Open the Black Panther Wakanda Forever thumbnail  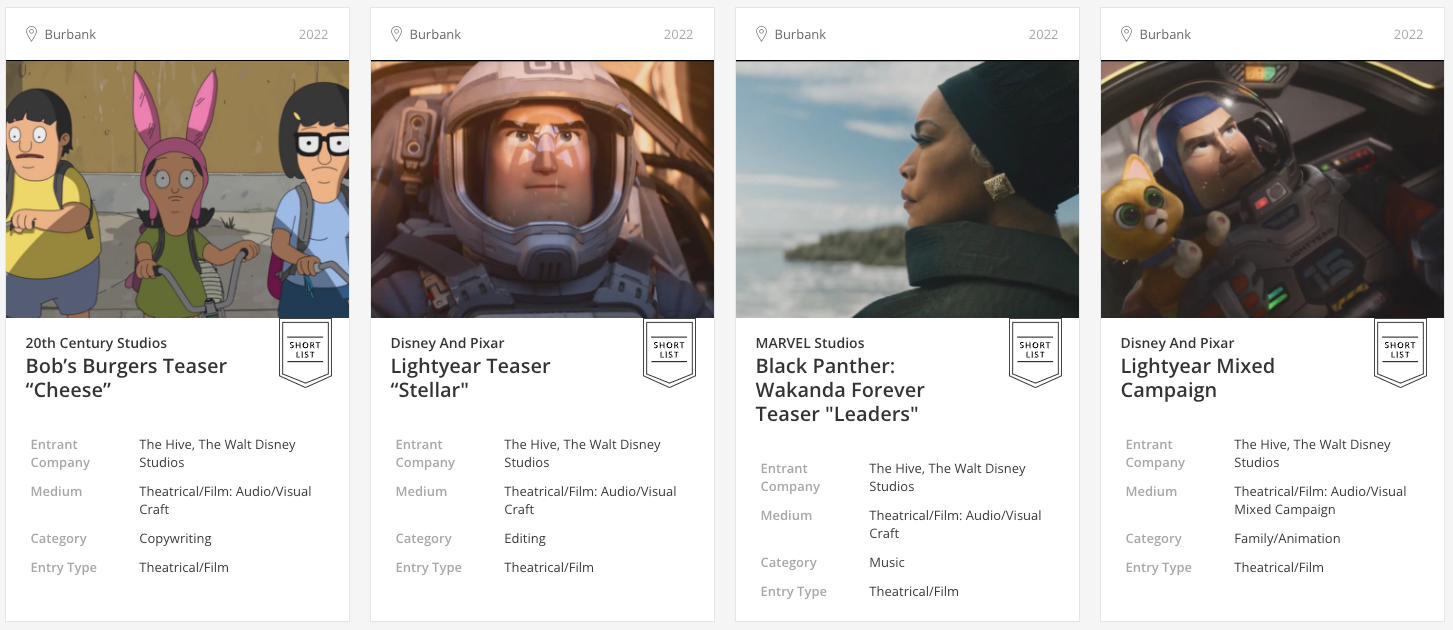(x=907, y=189)
